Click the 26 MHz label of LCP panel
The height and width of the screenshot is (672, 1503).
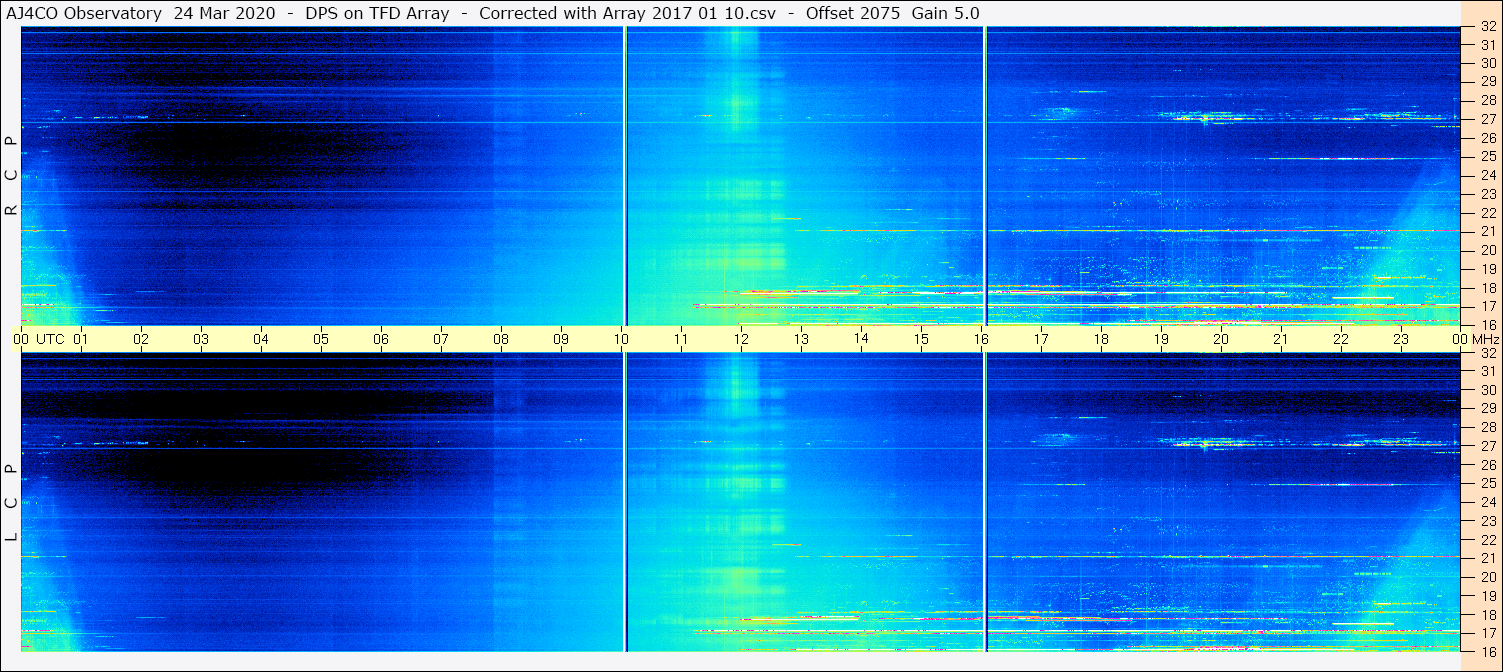coord(1487,464)
